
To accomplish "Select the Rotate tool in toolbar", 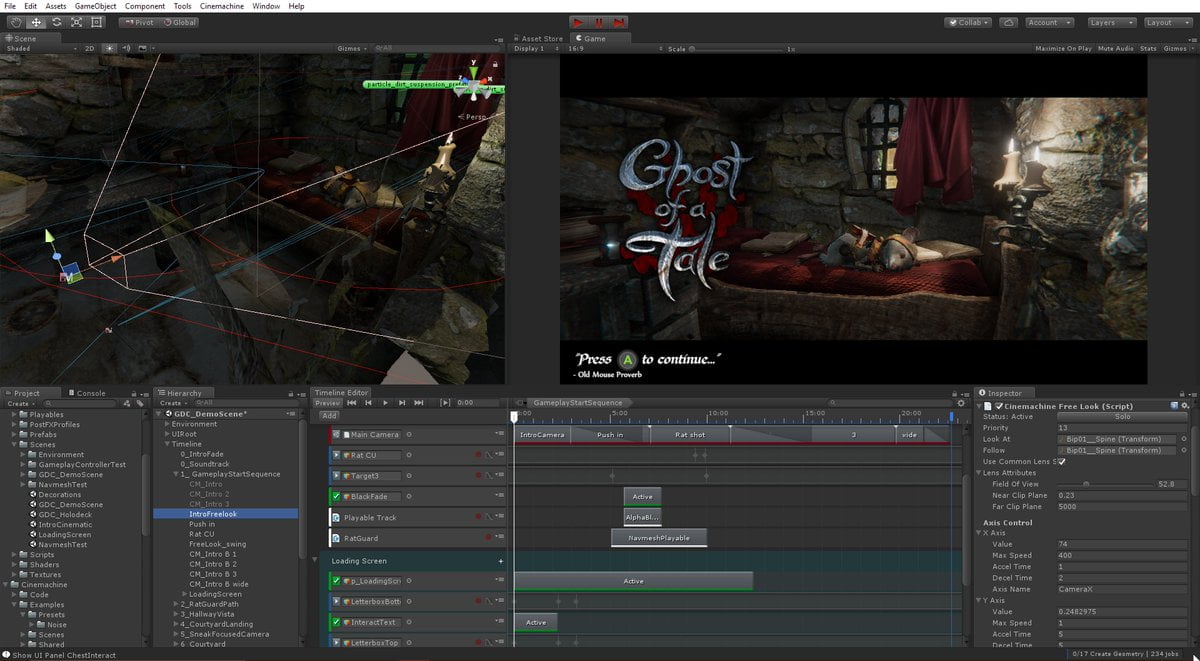I will pos(56,22).
